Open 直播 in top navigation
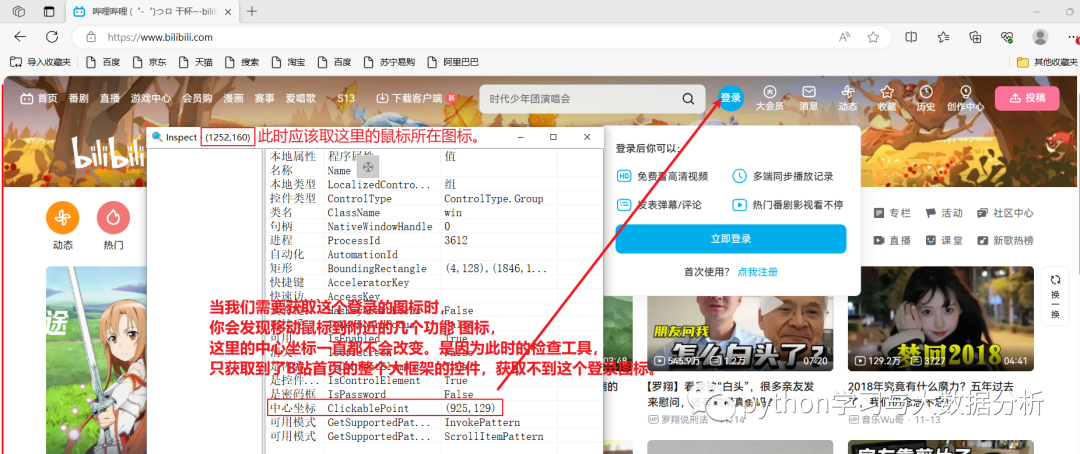1080x454 pixels. tap(110, 98)
